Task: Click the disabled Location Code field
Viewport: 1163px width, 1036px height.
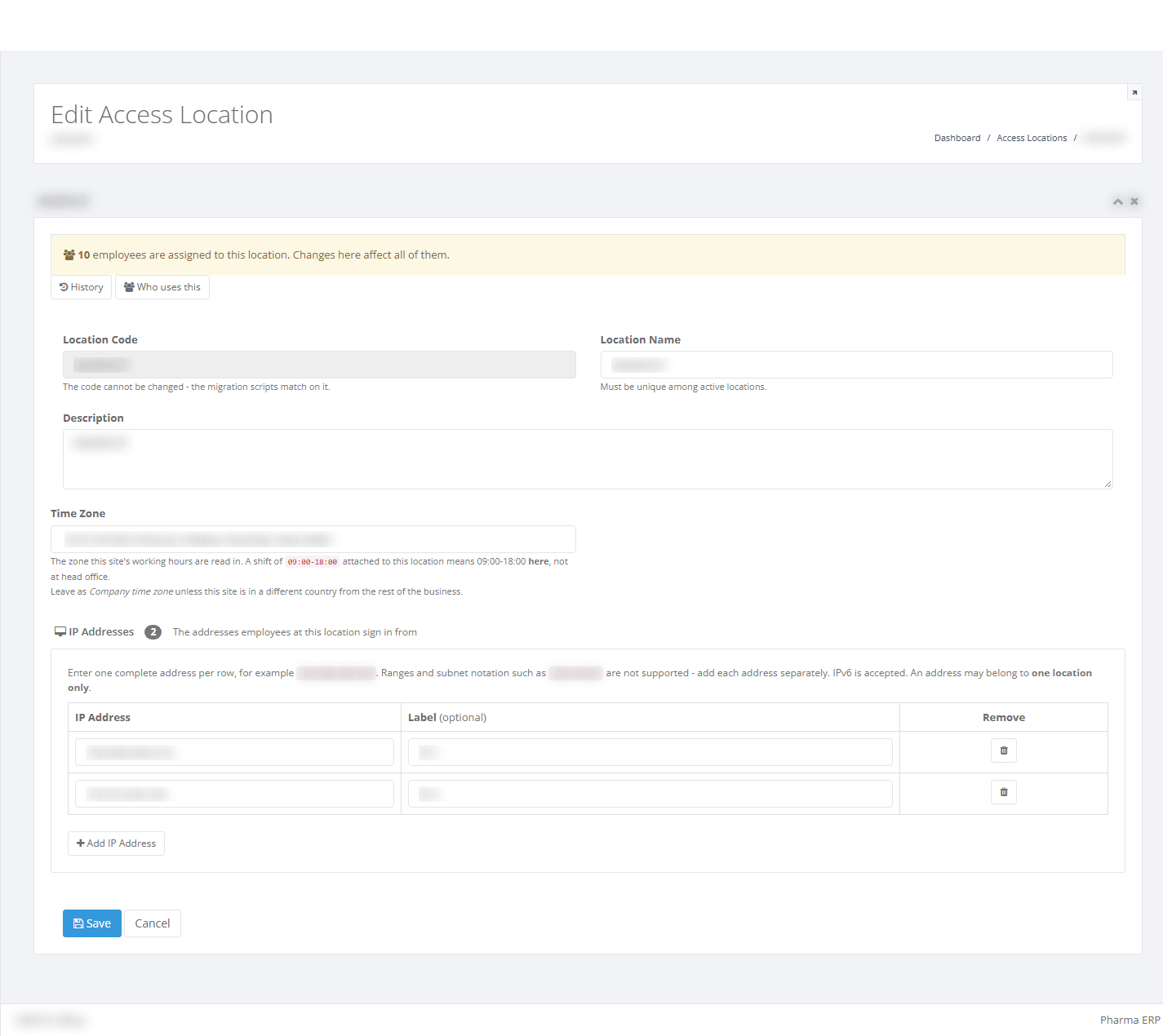Action: 319,365
